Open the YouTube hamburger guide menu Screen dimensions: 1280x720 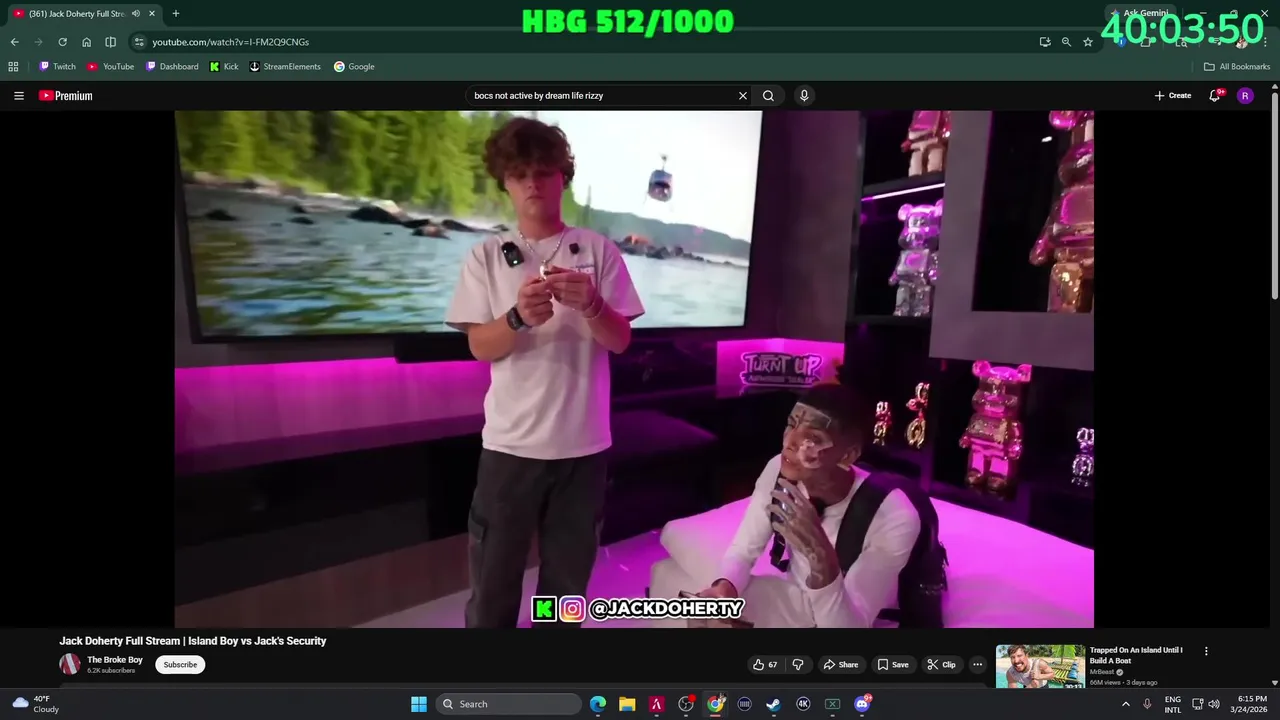(x=19, y=96)
